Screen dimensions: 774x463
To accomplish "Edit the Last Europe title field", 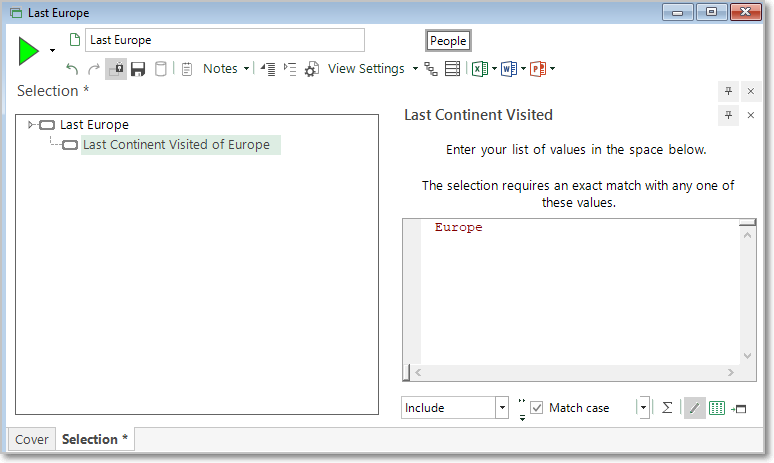I will tap(225, 40).
